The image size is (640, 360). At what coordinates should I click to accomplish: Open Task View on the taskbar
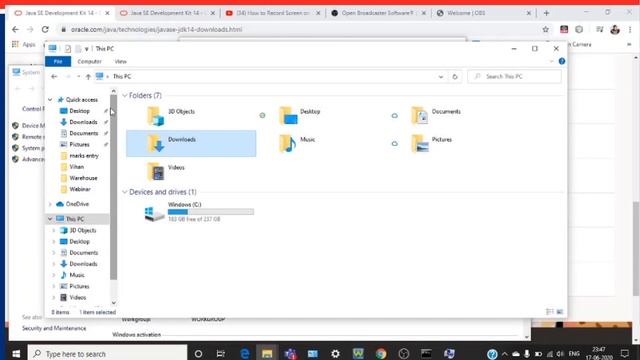[221, 353]
